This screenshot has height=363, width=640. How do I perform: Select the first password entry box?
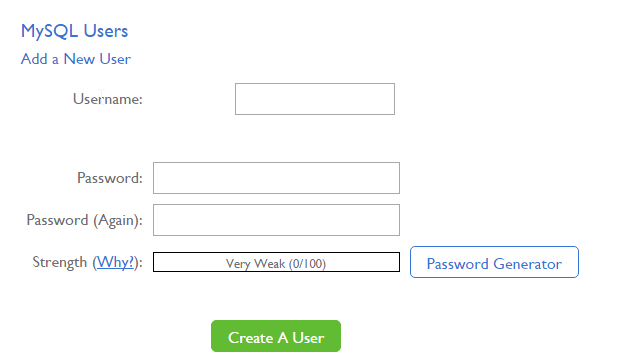(276, 178)
